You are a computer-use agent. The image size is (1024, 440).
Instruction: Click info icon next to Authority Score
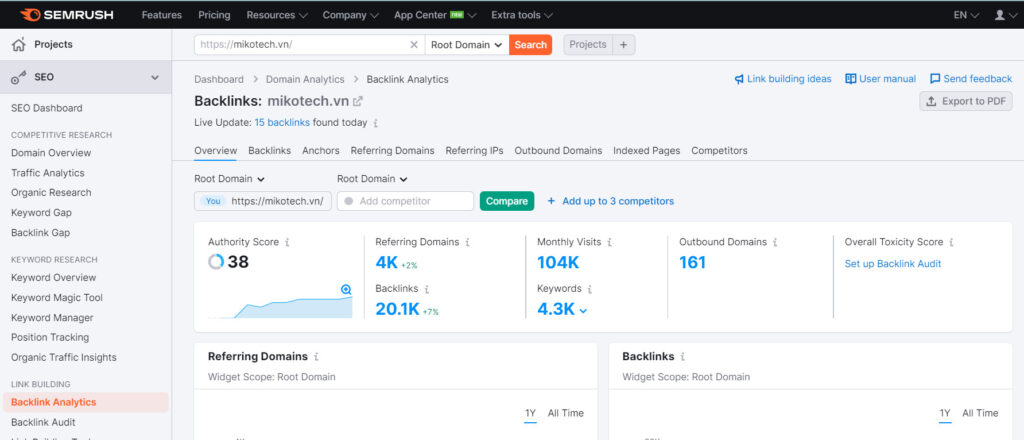click(287, 242)
